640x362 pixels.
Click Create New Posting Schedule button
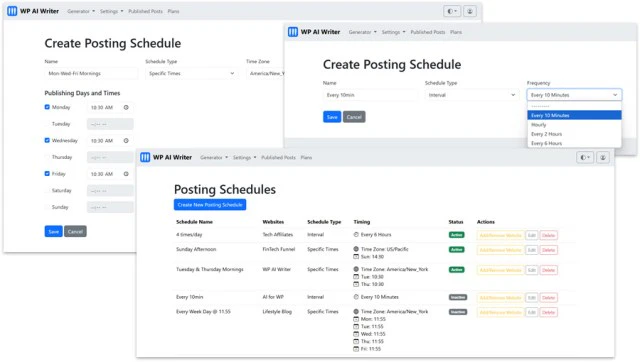(210, 205)
